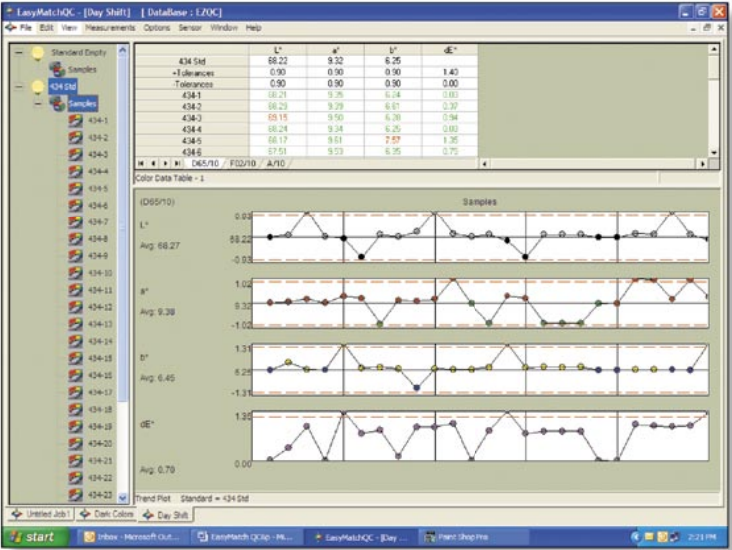732x550 pixels.
Task: Click sample 434-1 color icon
Action: coord(75,121)
